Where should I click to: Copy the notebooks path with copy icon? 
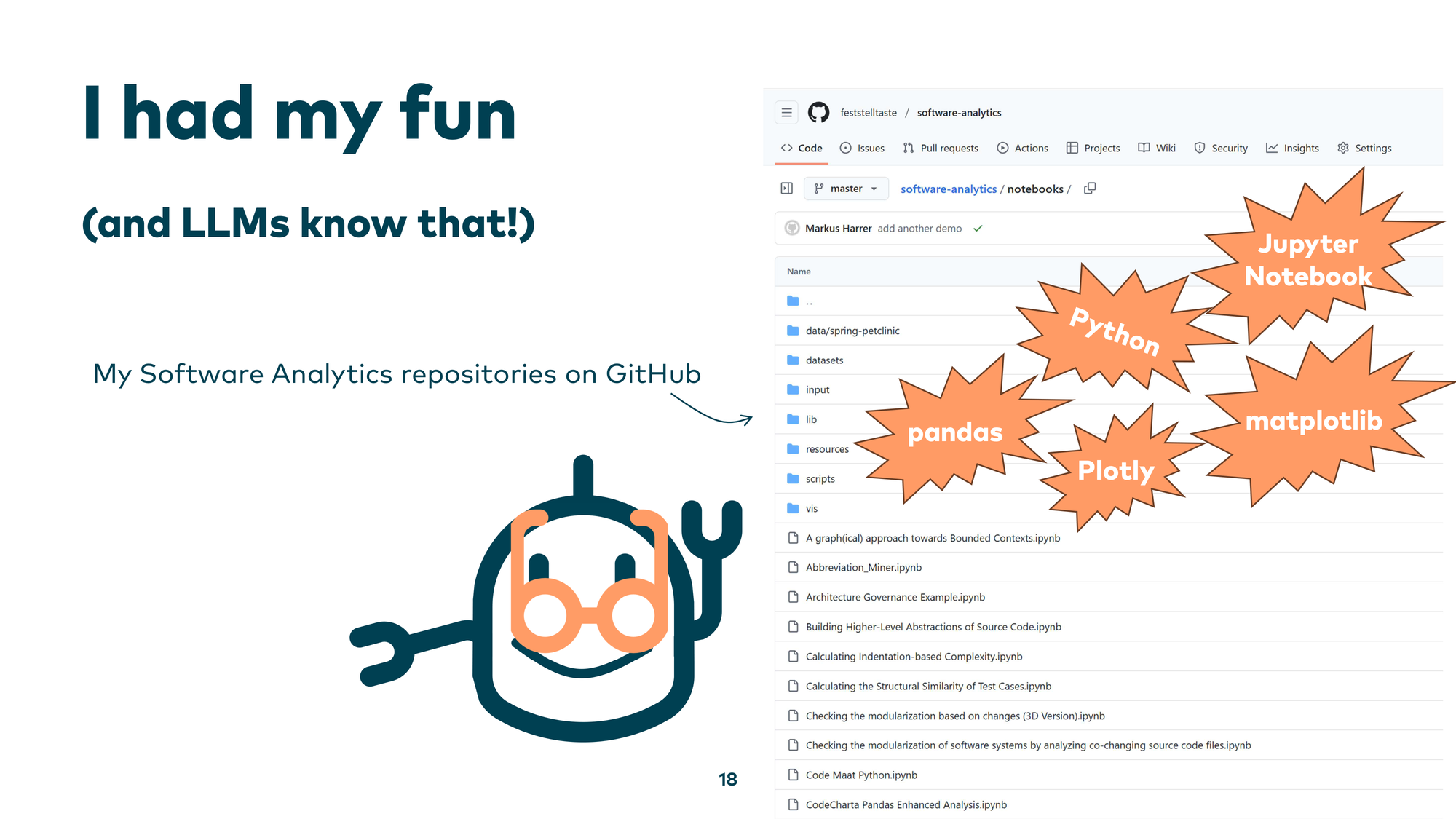point(1090,189)
